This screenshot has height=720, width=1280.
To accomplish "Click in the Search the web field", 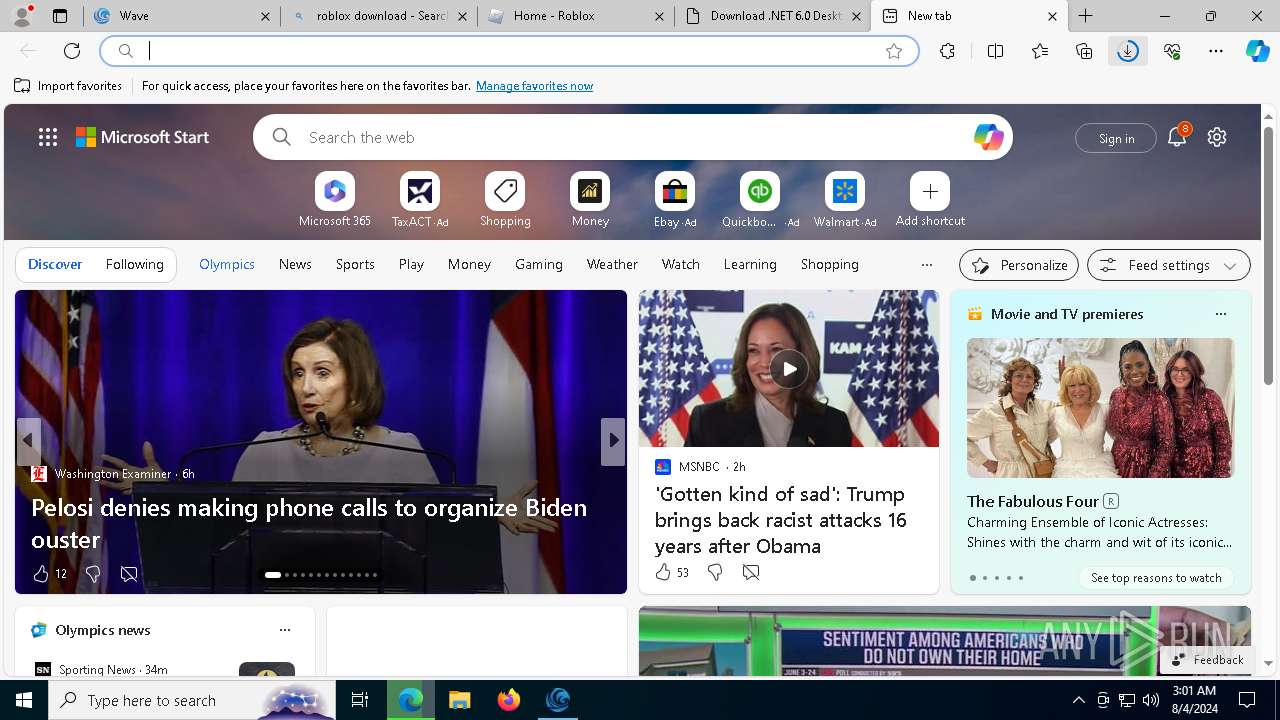I will [632, 137].
